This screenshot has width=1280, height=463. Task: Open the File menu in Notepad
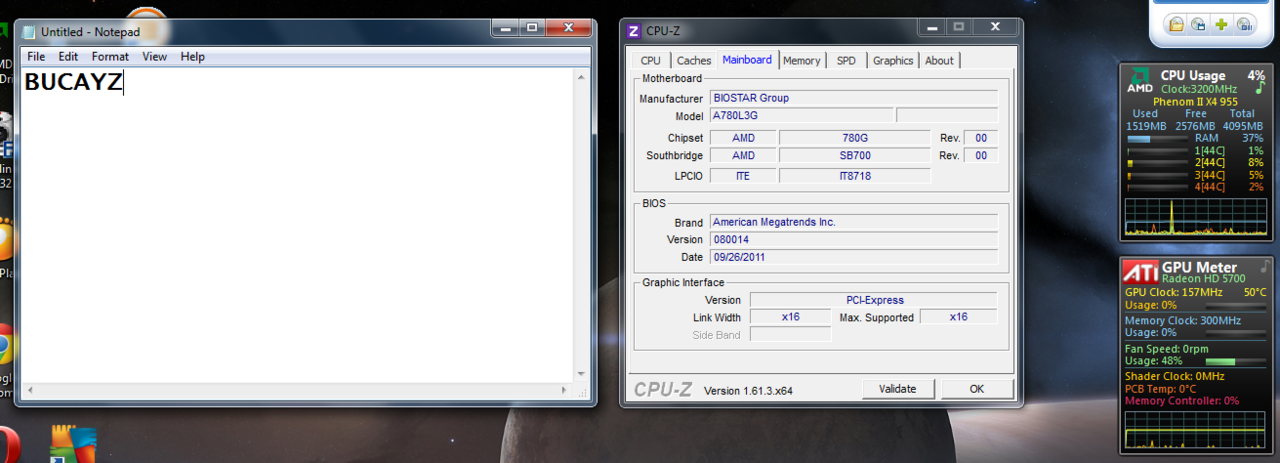pyautogui.click(x=36, y=57)
